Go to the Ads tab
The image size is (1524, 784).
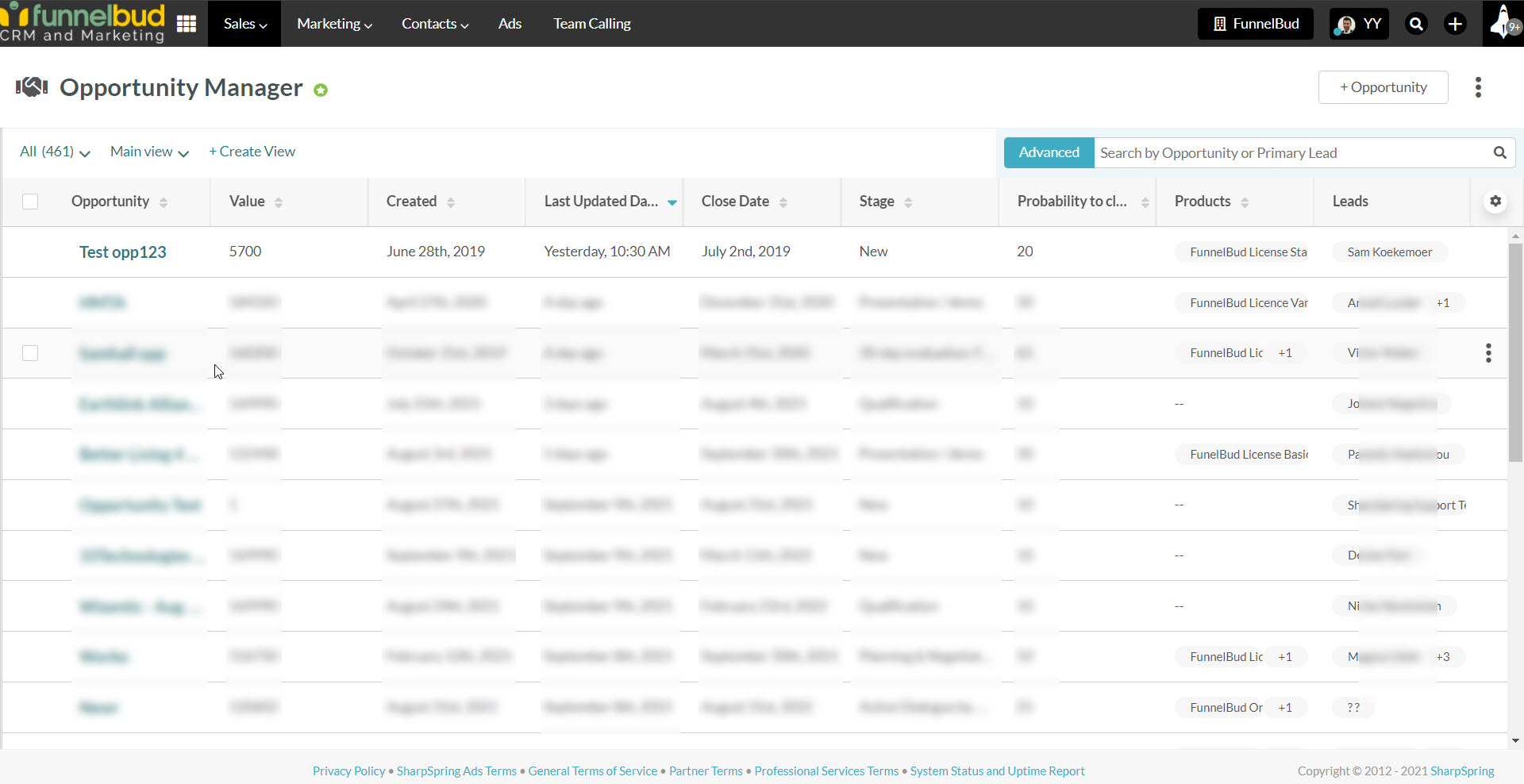pos(510,24)
